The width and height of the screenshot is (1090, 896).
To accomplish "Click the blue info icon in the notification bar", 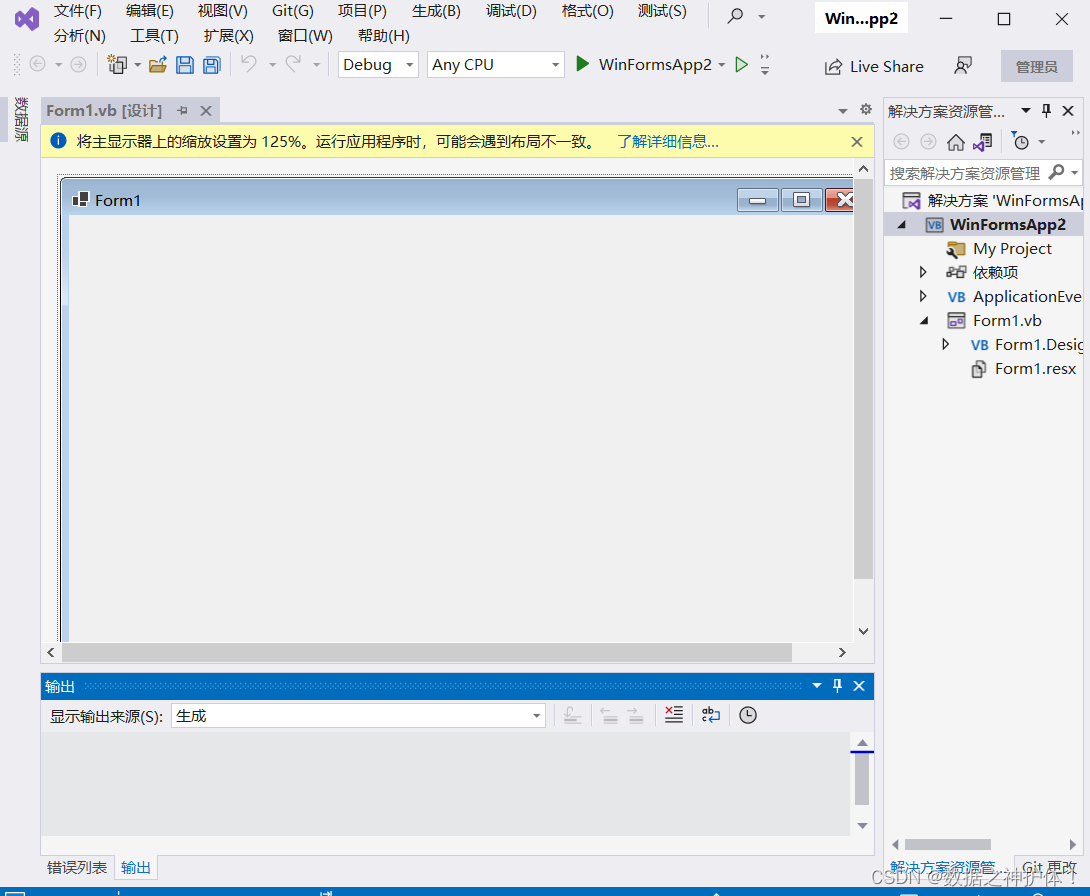I will tap(58, 141).
